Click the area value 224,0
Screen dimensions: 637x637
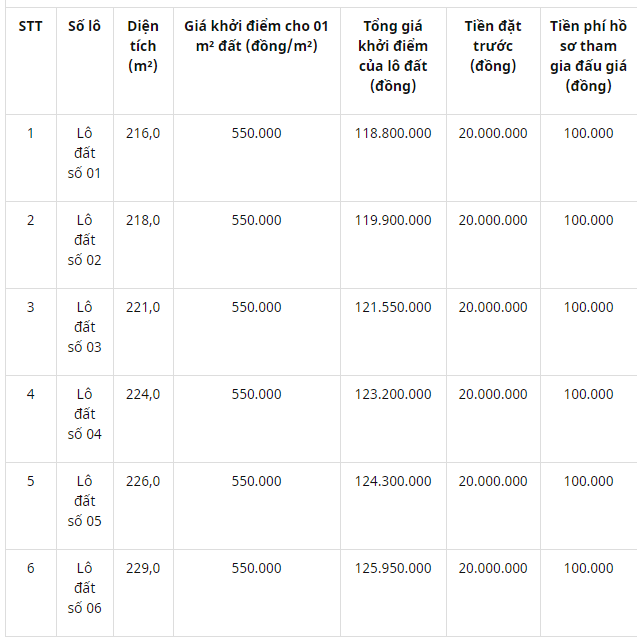pyautogui.click(x=143, y=394)
